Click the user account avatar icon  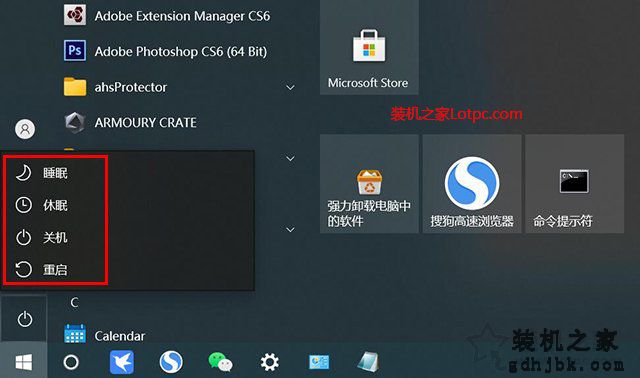(25, 129)
